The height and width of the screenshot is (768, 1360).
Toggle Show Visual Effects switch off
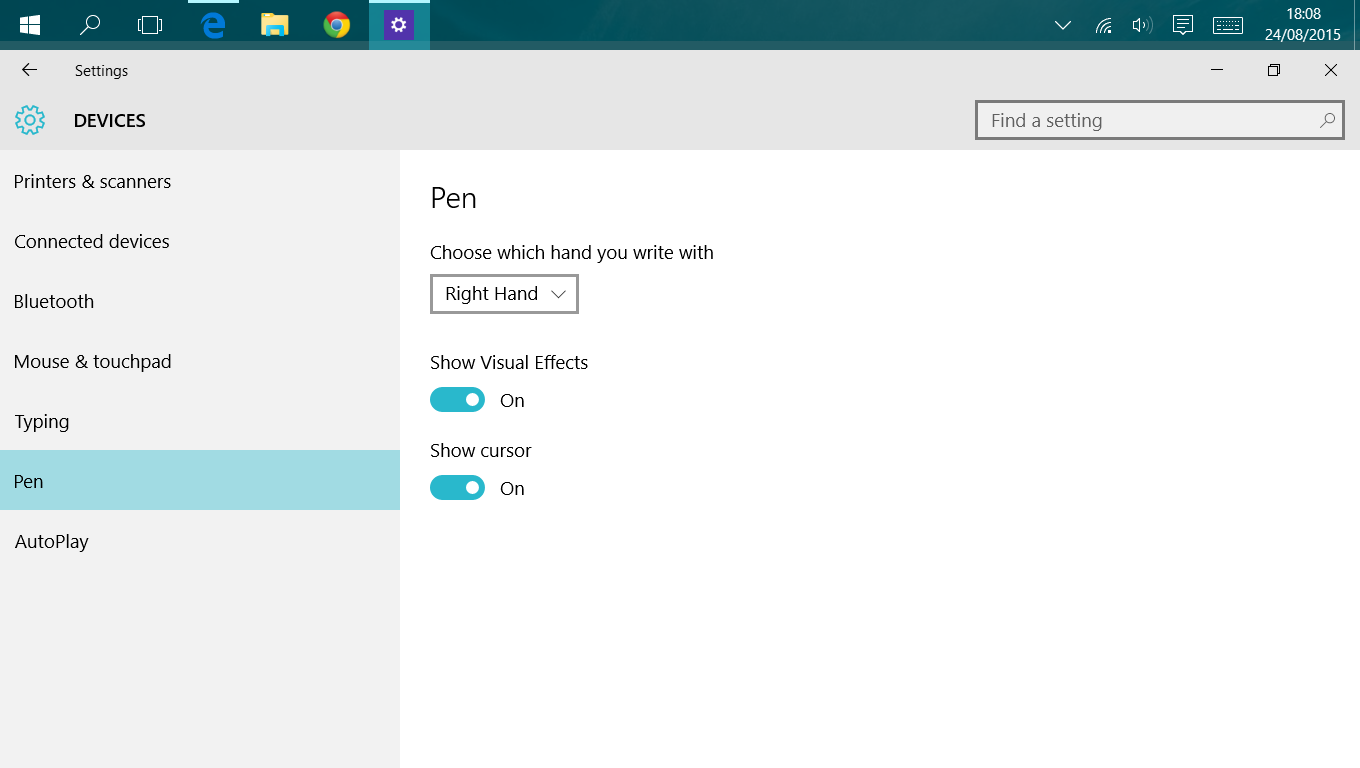coord(457,400)
